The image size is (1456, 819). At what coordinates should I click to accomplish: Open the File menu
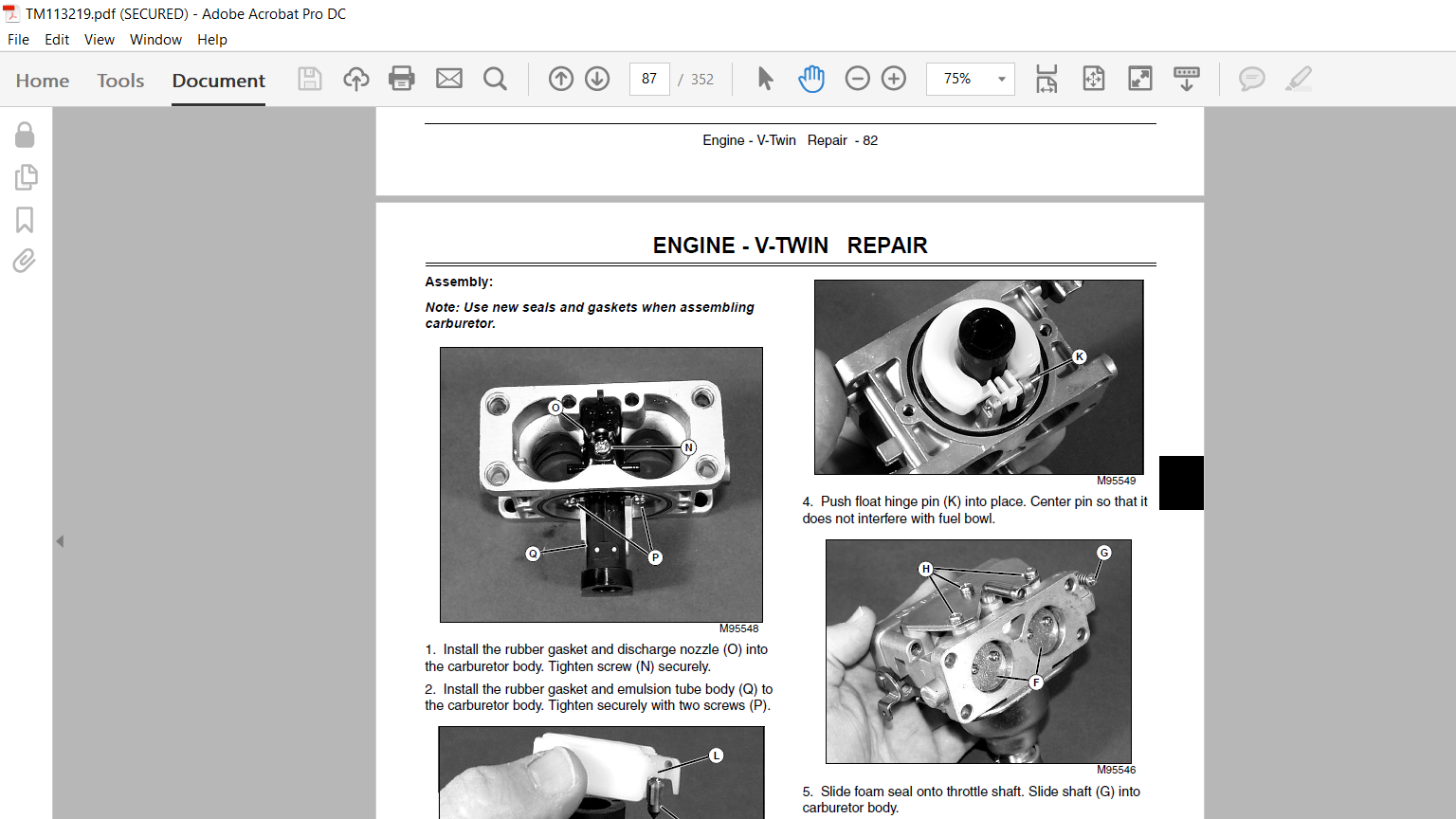click(x=18, y=40)
